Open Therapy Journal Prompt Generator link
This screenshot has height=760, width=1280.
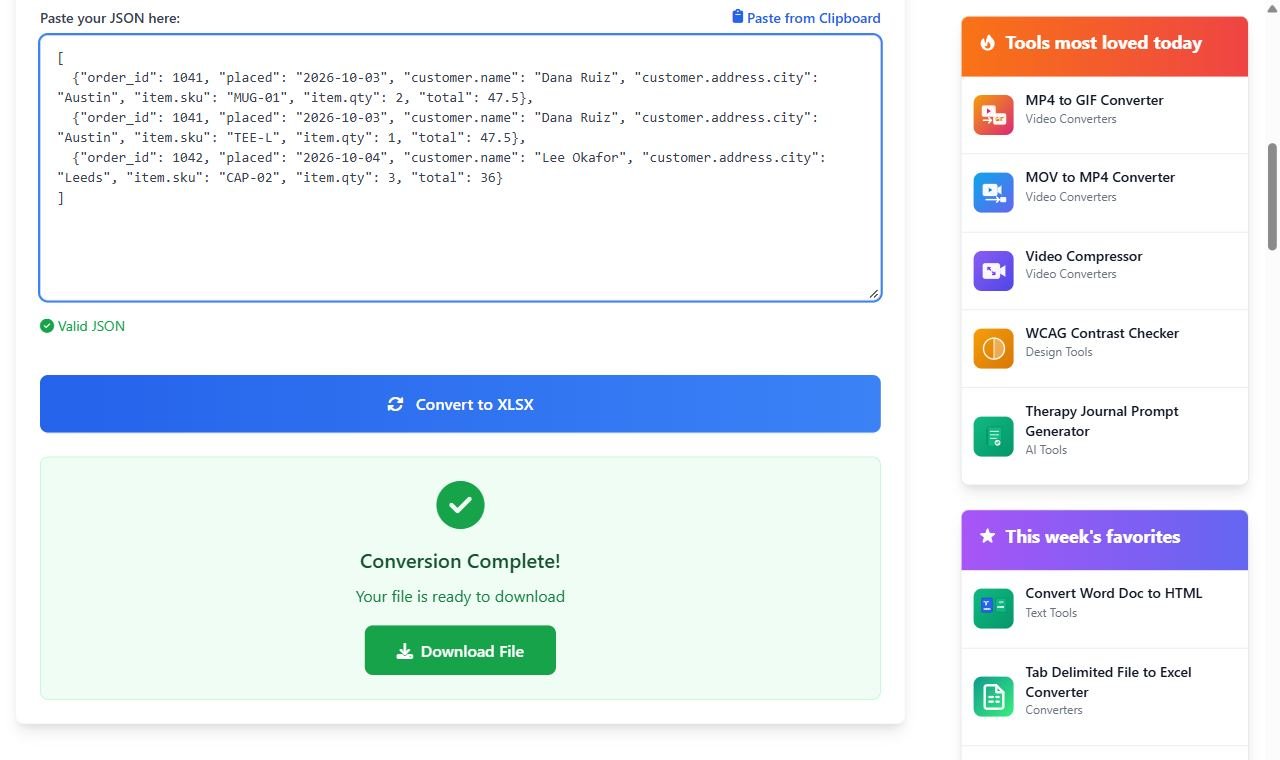[x=1102, y=421]
